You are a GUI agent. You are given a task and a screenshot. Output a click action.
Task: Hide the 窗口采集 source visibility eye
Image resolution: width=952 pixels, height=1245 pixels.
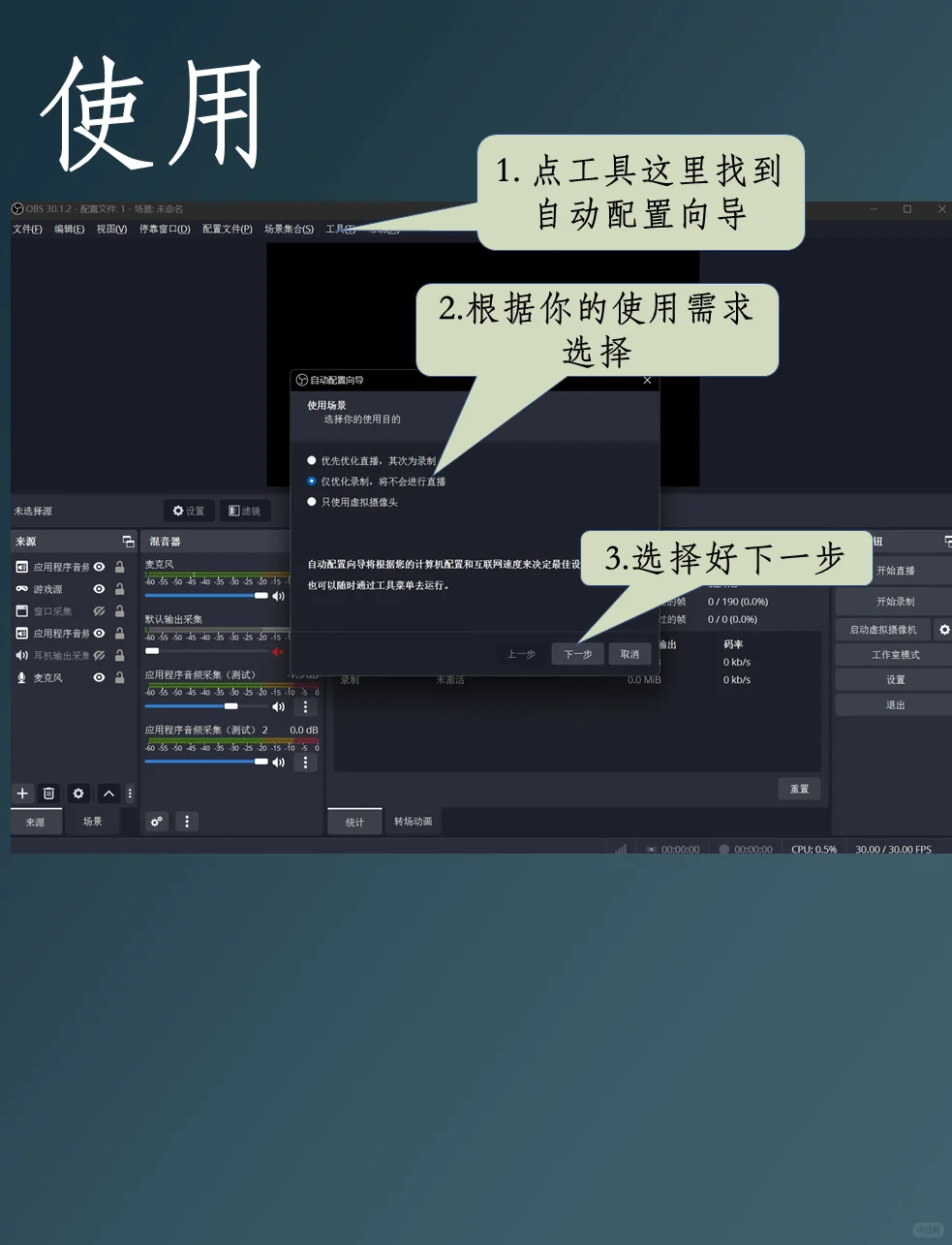click(x=98, y=610)
